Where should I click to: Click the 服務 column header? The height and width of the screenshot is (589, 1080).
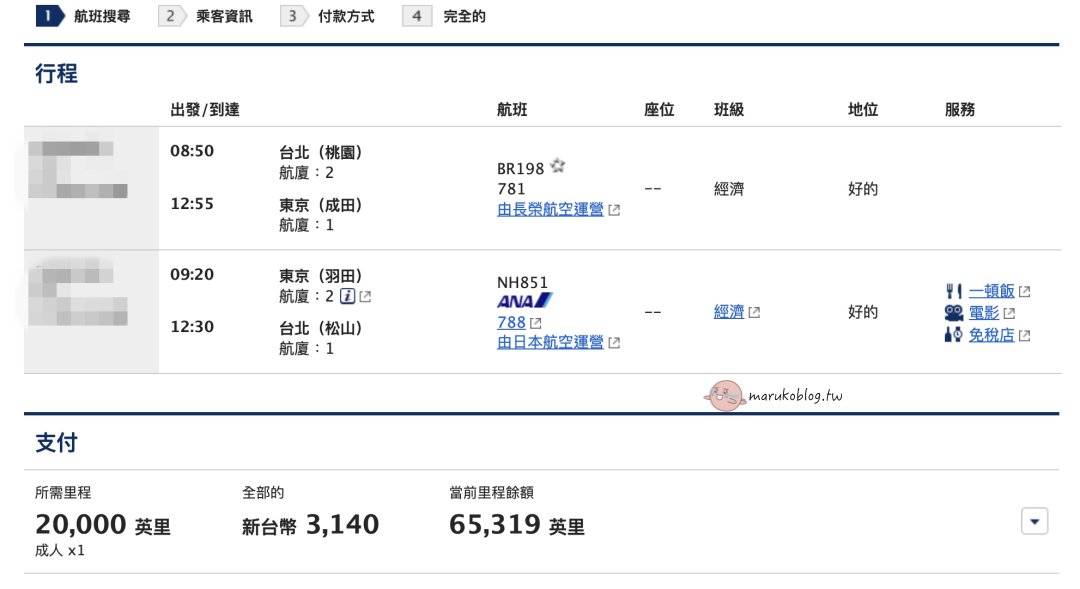pos(959,110)
